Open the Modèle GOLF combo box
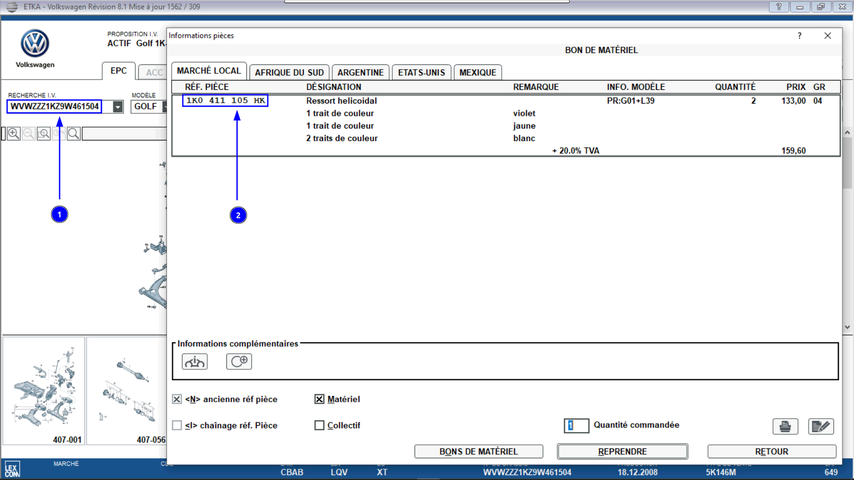 [x=149, y=106]
